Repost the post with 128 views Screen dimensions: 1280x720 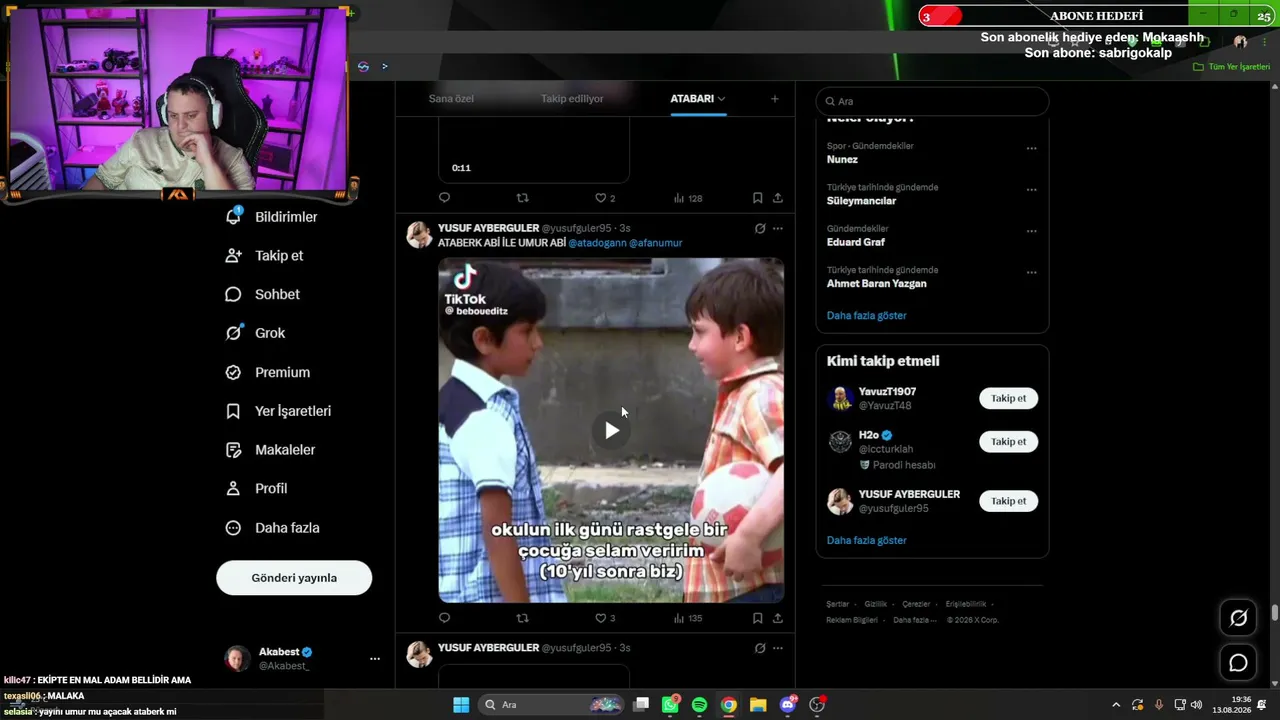pyautogui.click(x=522, y=198)
